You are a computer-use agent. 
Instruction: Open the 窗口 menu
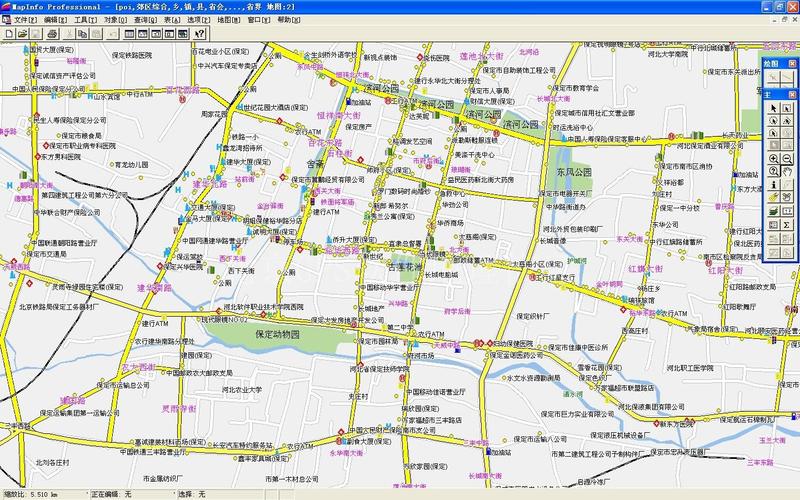(259, 20)
